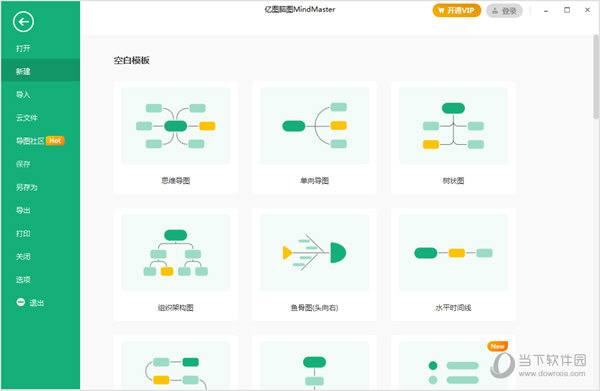Maximize the MindMaster window

coord(567,10)
